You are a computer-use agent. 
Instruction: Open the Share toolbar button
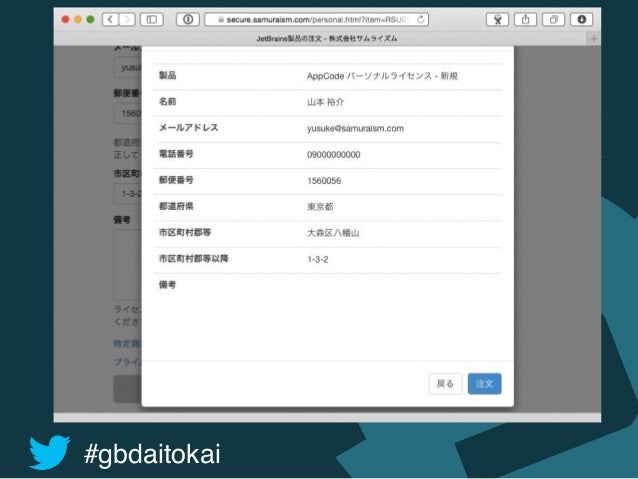pos(525,19)
